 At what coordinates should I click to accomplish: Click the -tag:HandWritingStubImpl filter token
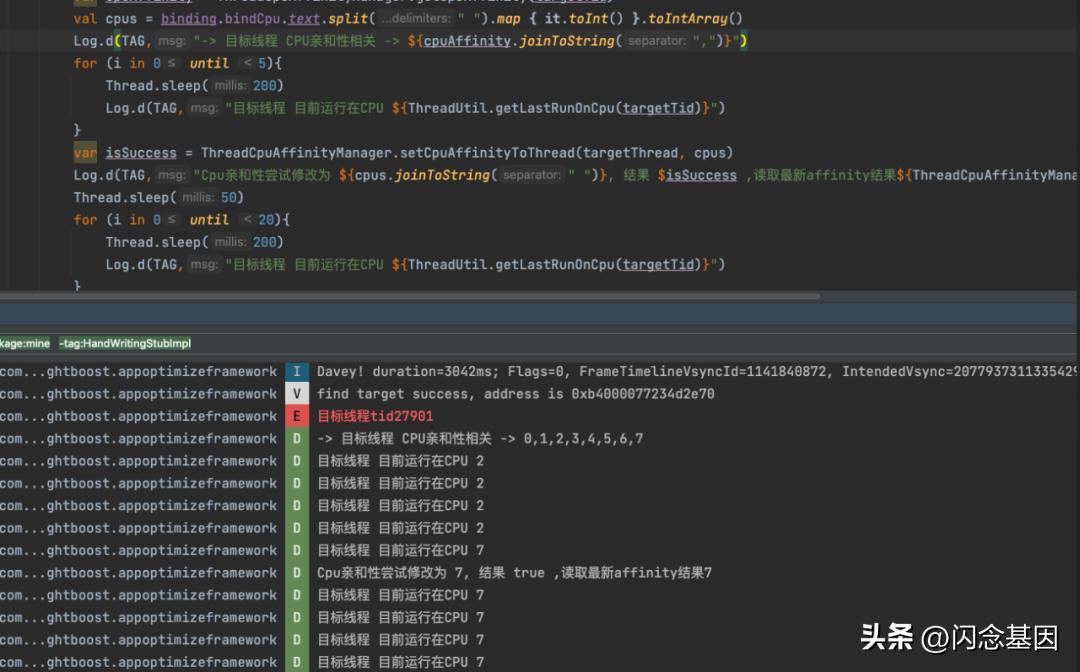125,343
